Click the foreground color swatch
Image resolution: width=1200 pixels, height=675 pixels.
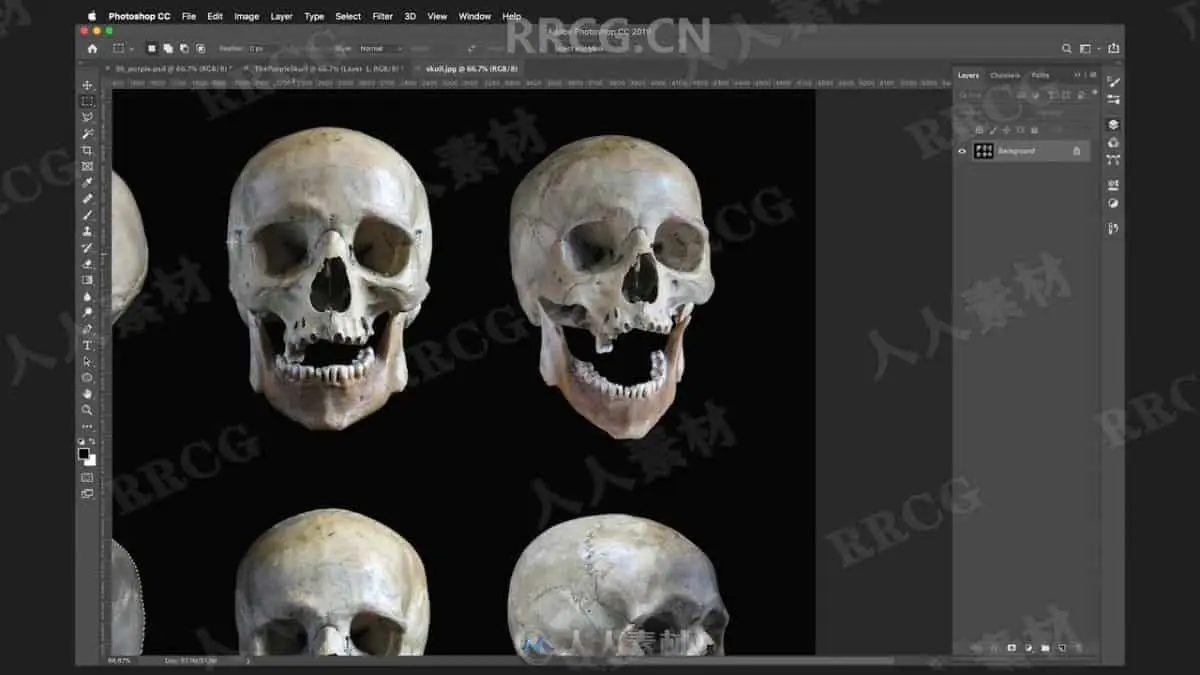(85, 453)
